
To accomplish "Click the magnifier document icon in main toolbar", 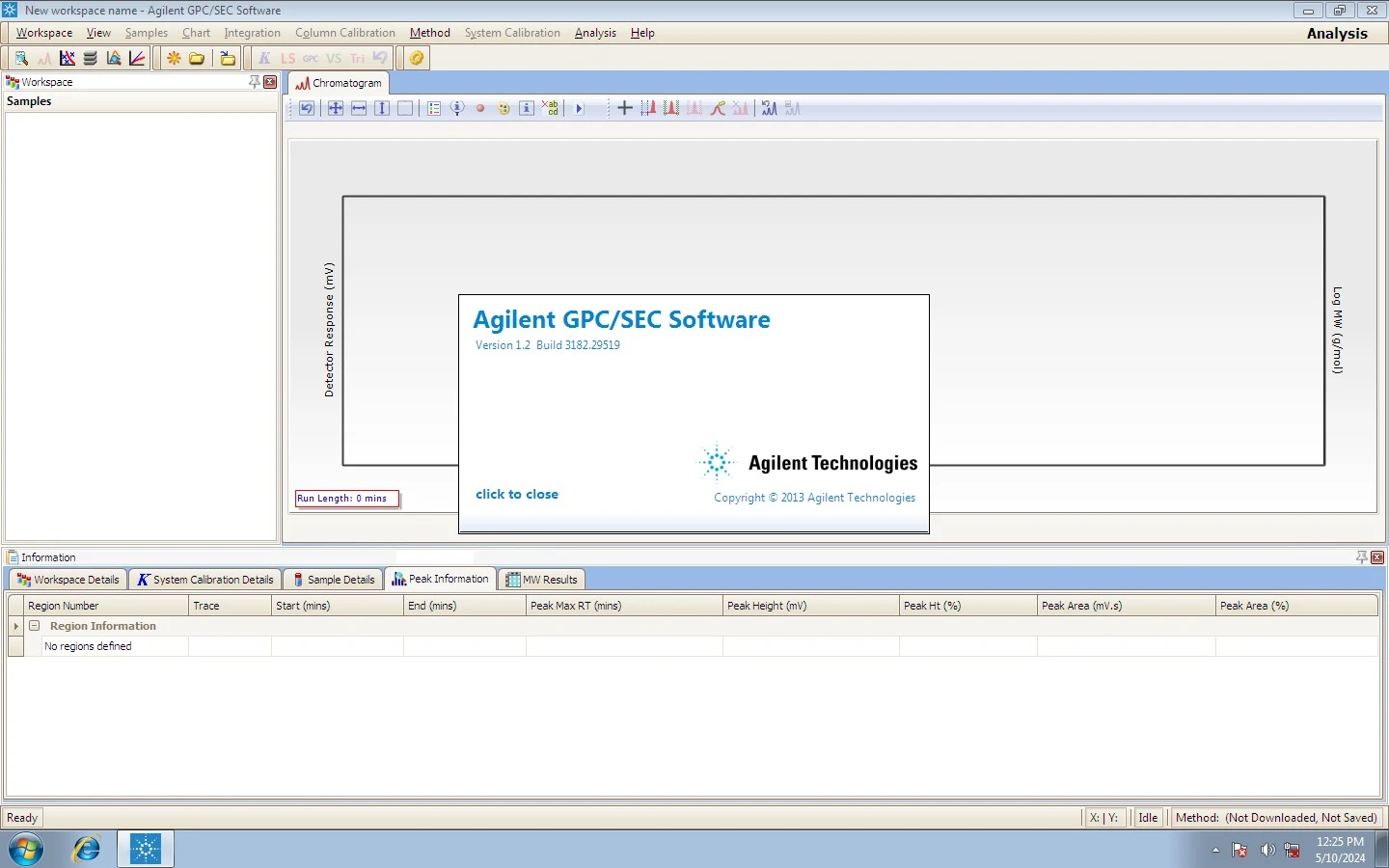I will pyautogui.click(x=21, y=58).
